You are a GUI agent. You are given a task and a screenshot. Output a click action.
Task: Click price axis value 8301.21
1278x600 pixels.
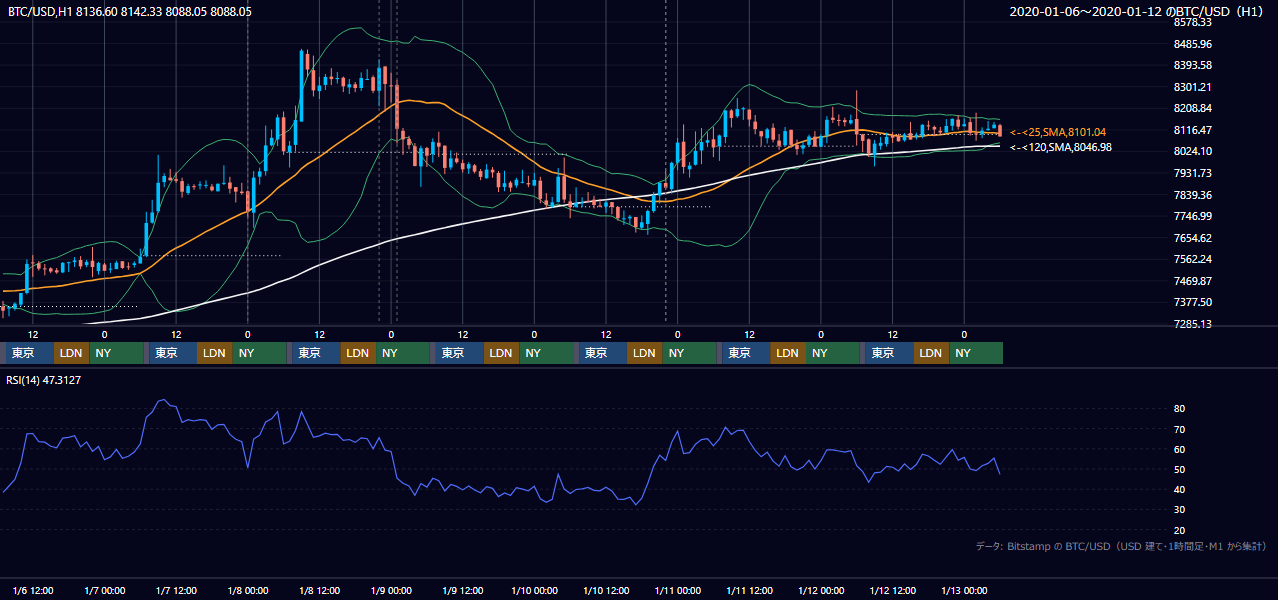point(1192,87)
